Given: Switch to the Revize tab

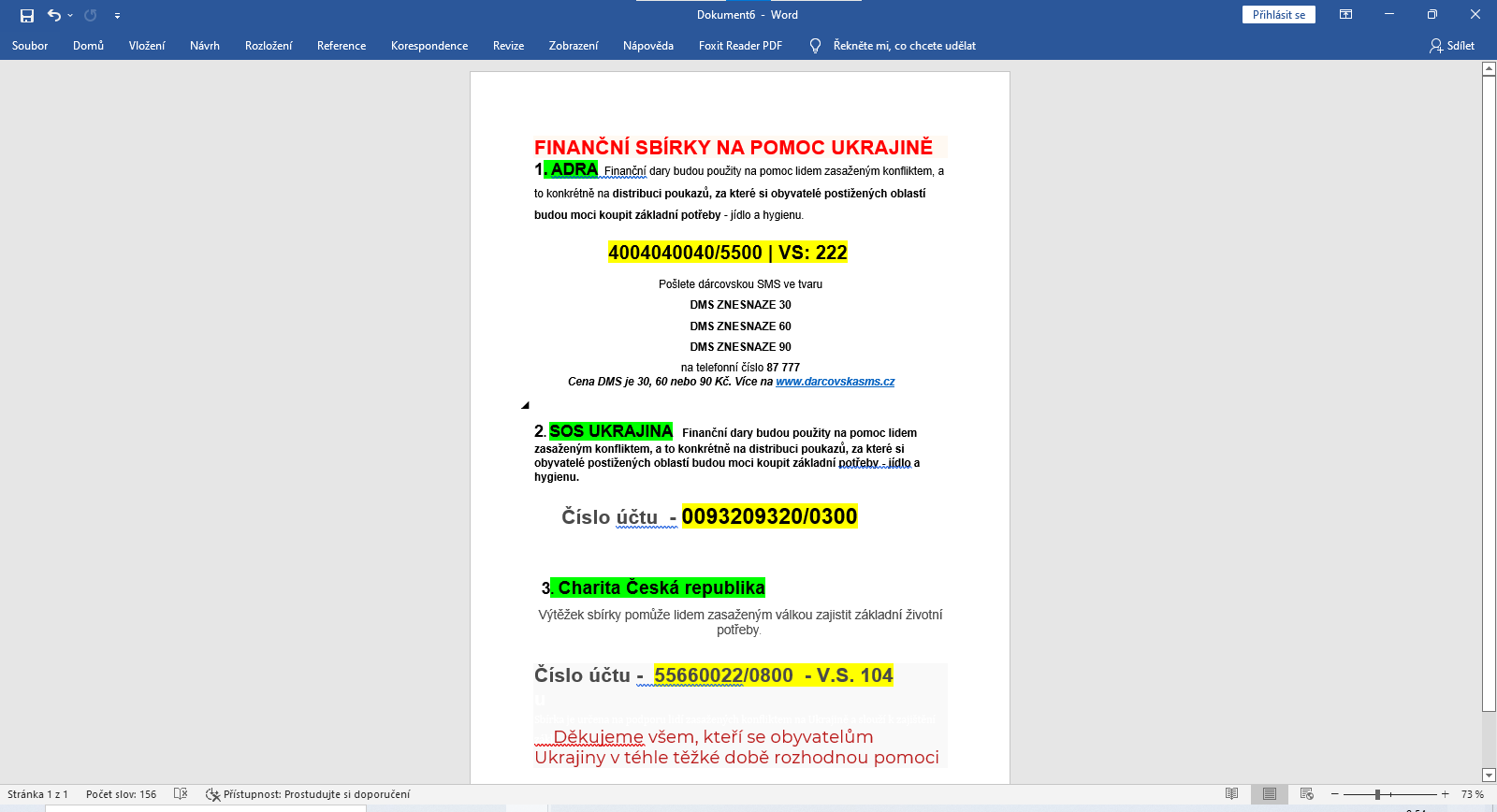Looking at the screenshot, I should (x=508, y=45).
